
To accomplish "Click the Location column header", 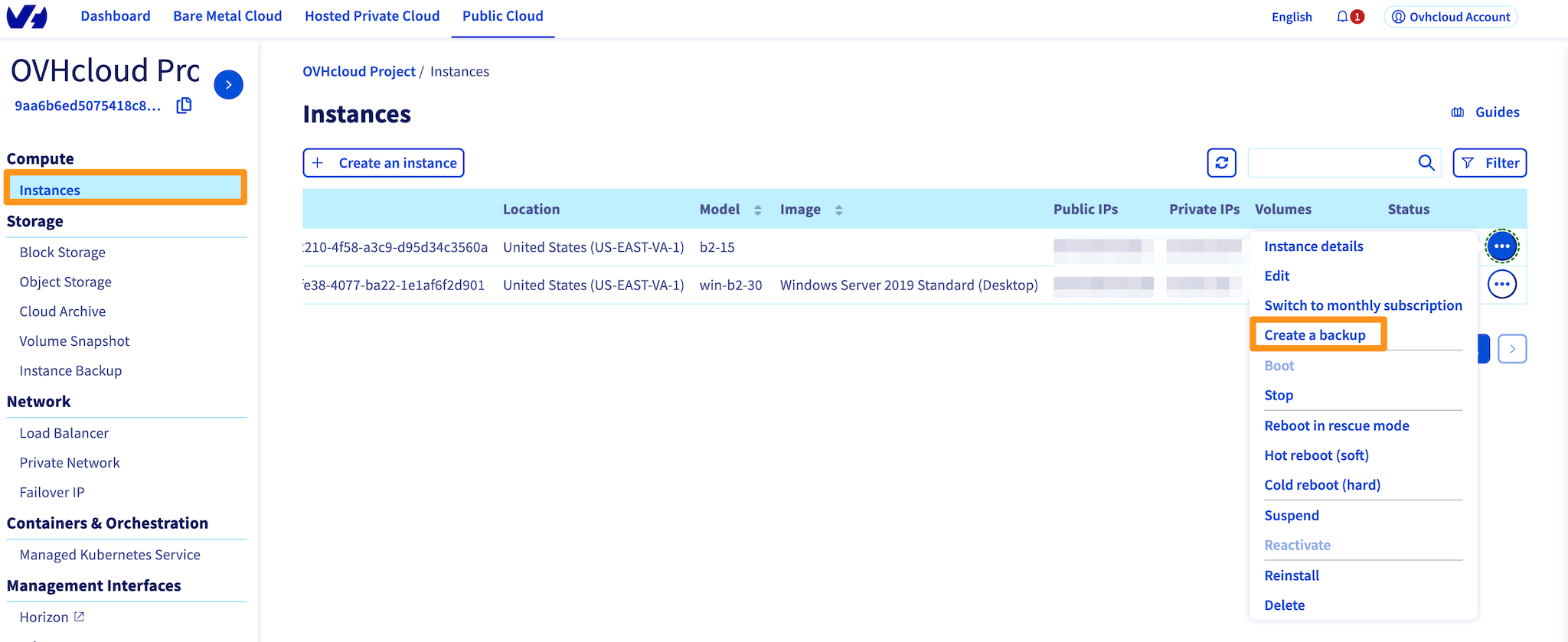I will (x=531, y=210).
